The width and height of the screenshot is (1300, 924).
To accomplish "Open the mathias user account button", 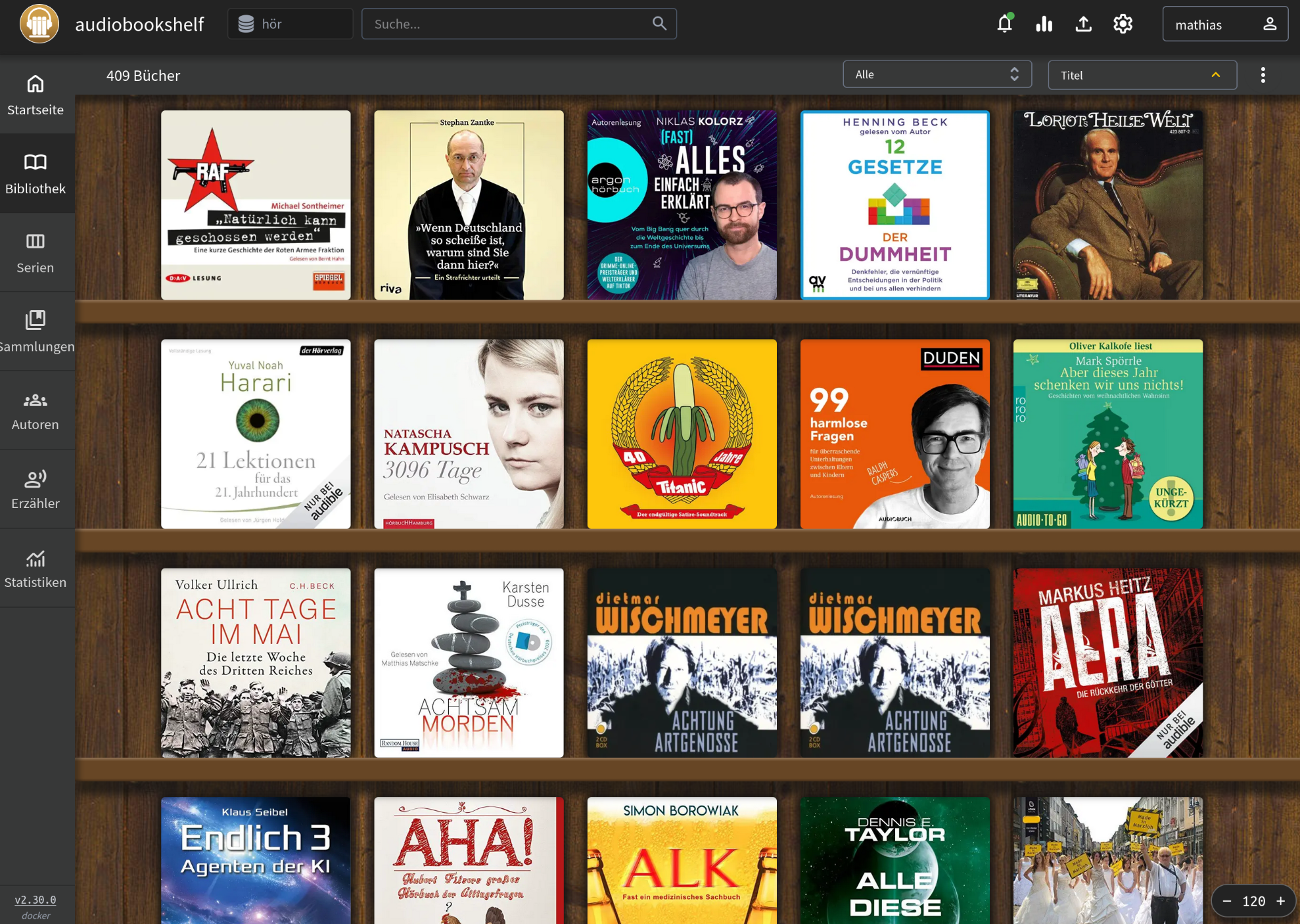I will tap(1224, 24).
